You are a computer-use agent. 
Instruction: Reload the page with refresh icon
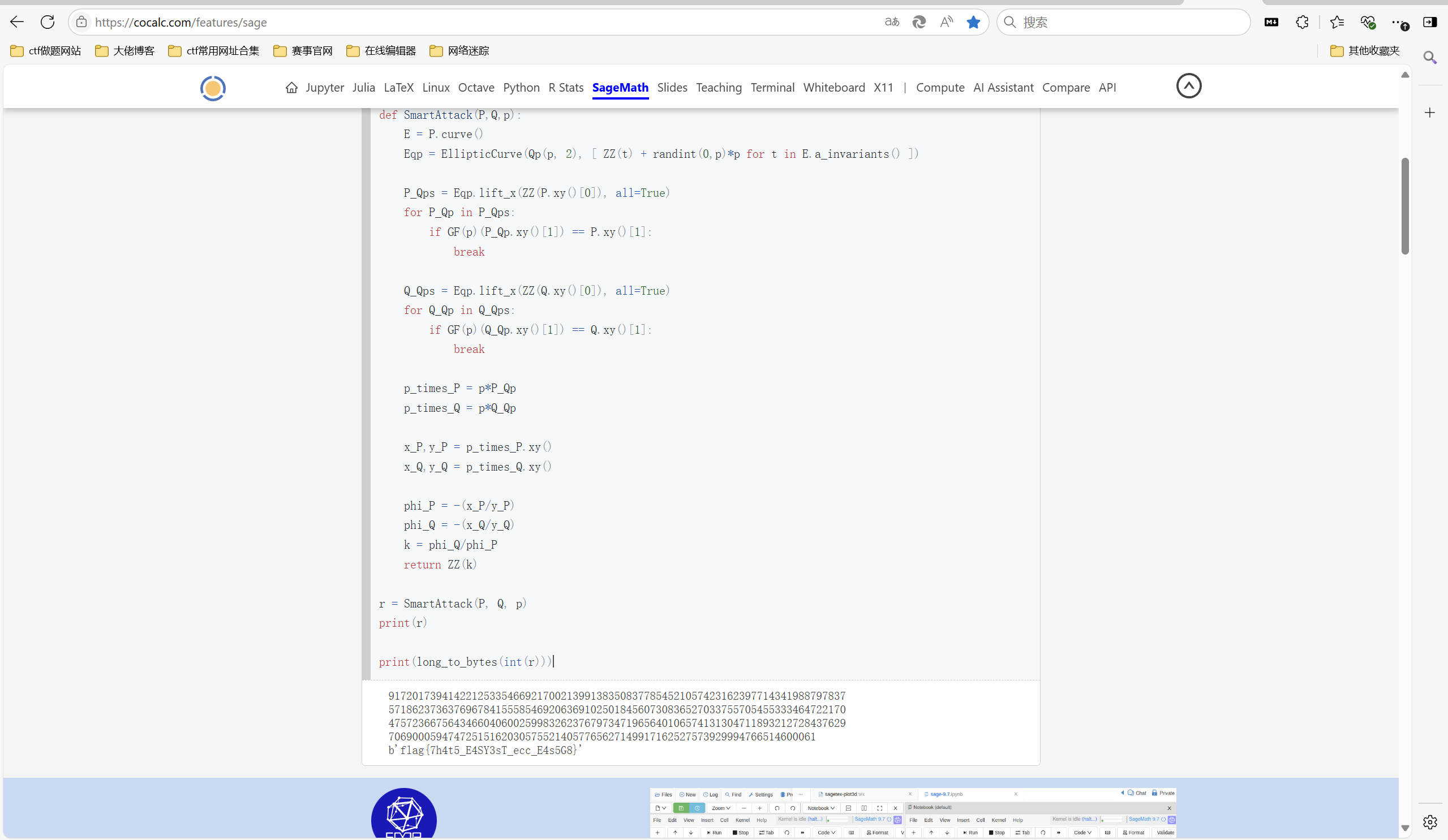48,22
